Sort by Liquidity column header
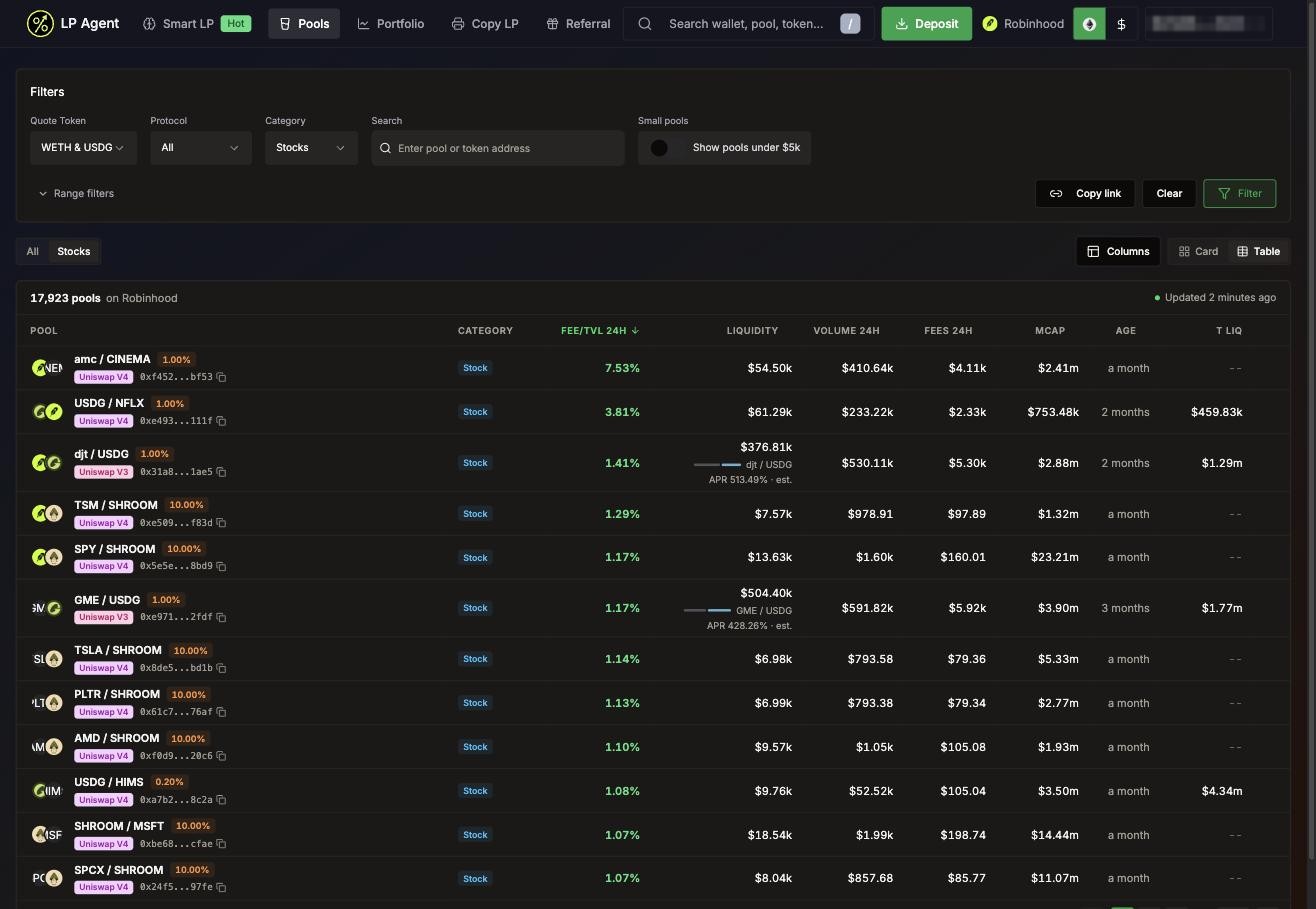Image resolution: width=1316 pixels, height=909 pixels. coord(752,330)
